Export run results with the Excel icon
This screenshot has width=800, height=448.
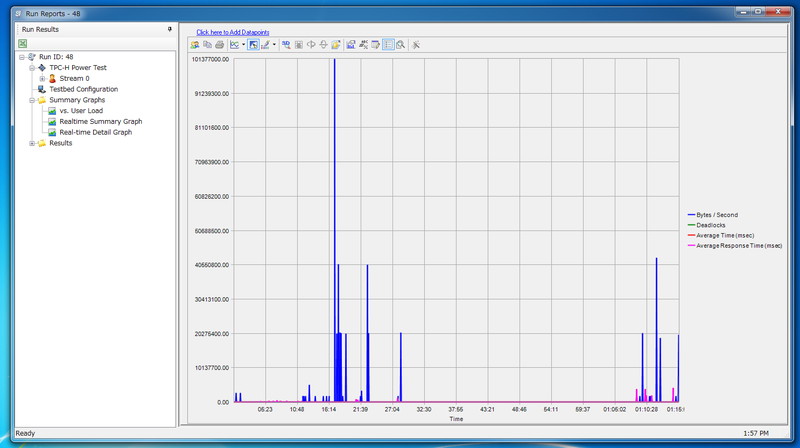click(x=22, y=43)
